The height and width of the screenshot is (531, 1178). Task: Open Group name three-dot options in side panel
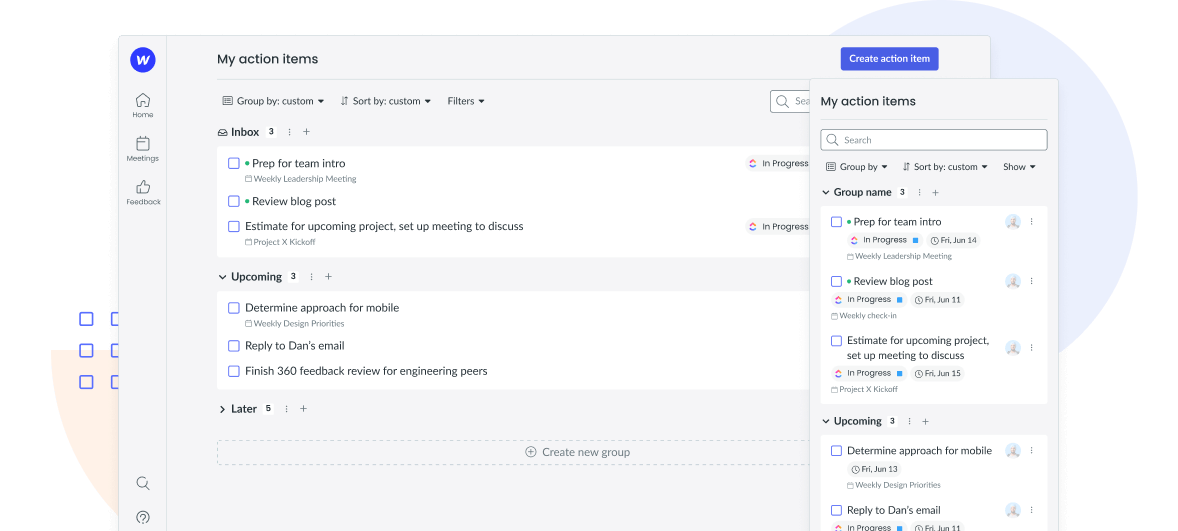pos(919,193)
